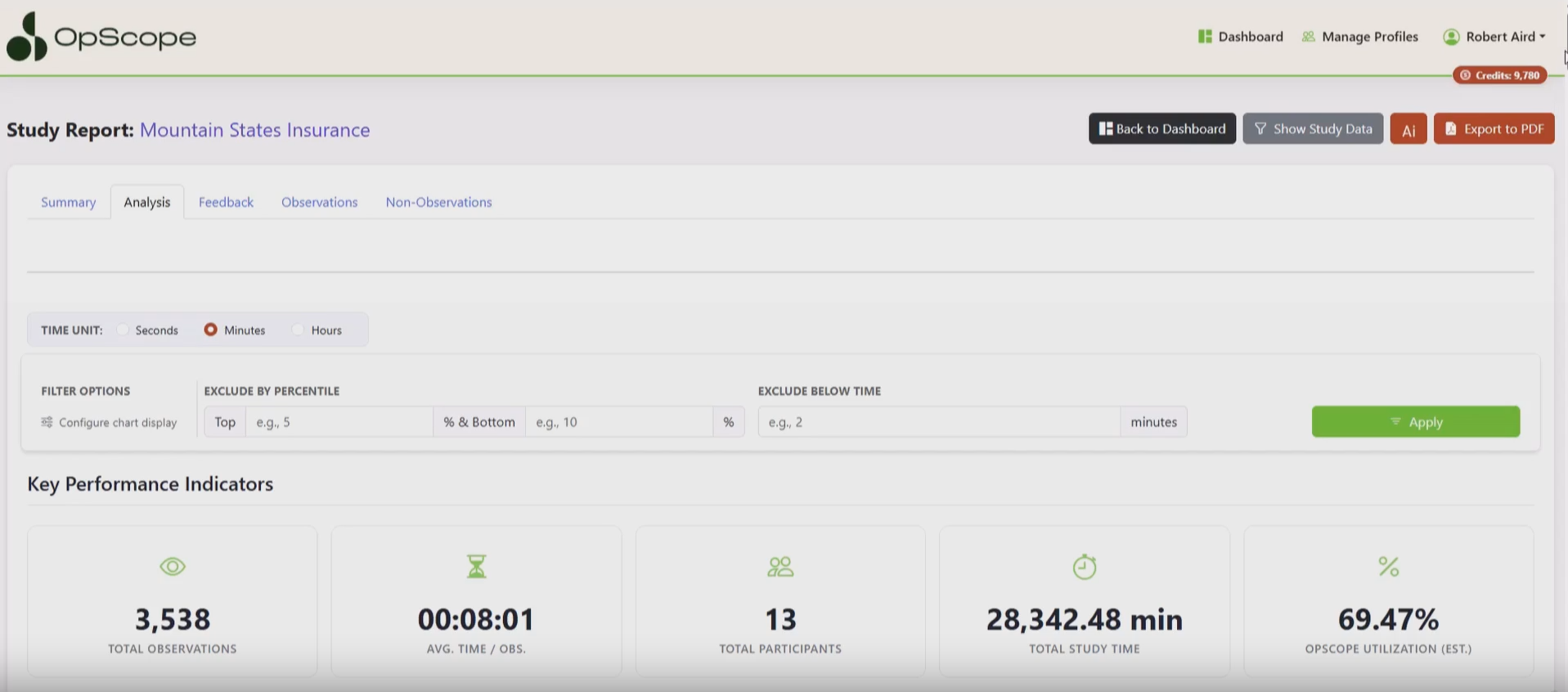Click the eye icon above Total Observations
The image size is (1568, 692).
click(173, 566)
